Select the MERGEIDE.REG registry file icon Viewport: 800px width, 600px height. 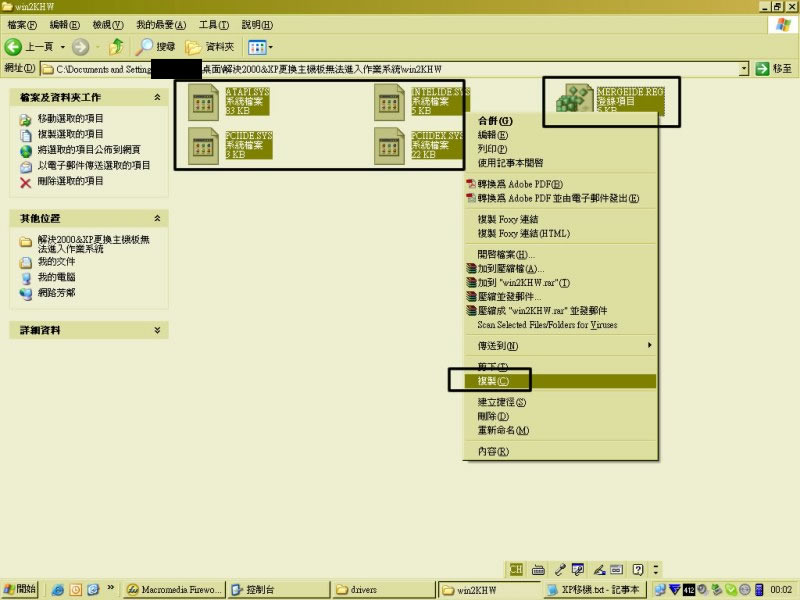[x=574, y=98]
